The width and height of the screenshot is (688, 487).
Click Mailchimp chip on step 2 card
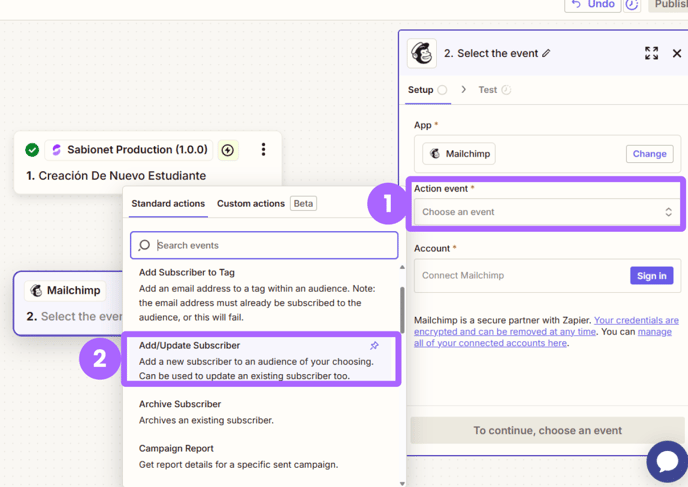click(x=65, y=290)
